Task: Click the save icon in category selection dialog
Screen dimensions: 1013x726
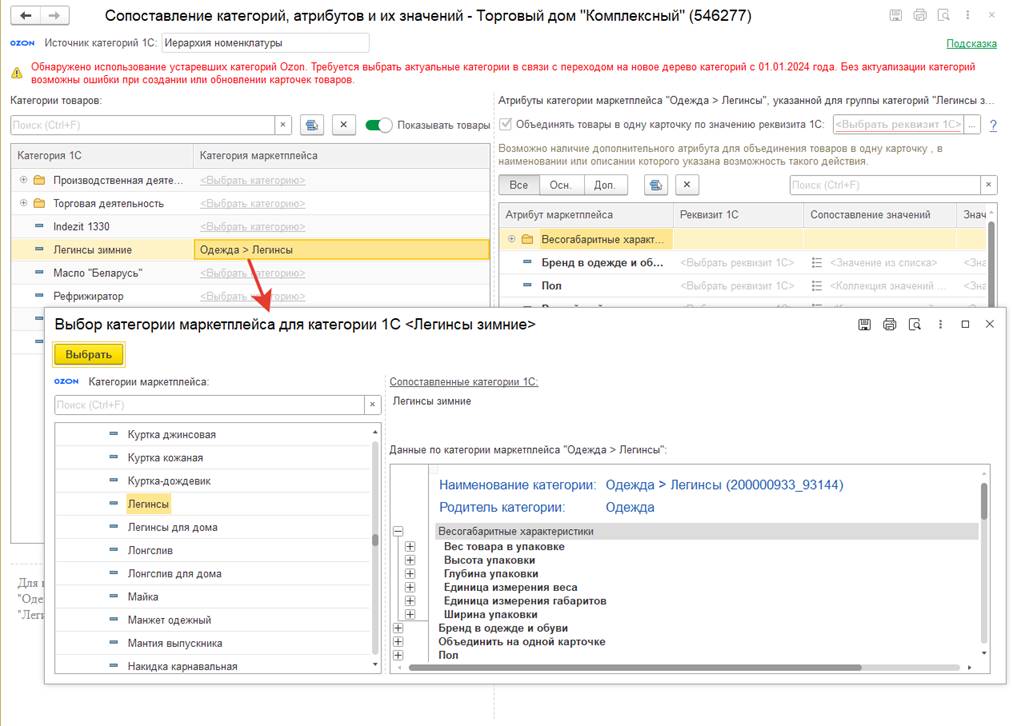Action: tap(864, 324)
